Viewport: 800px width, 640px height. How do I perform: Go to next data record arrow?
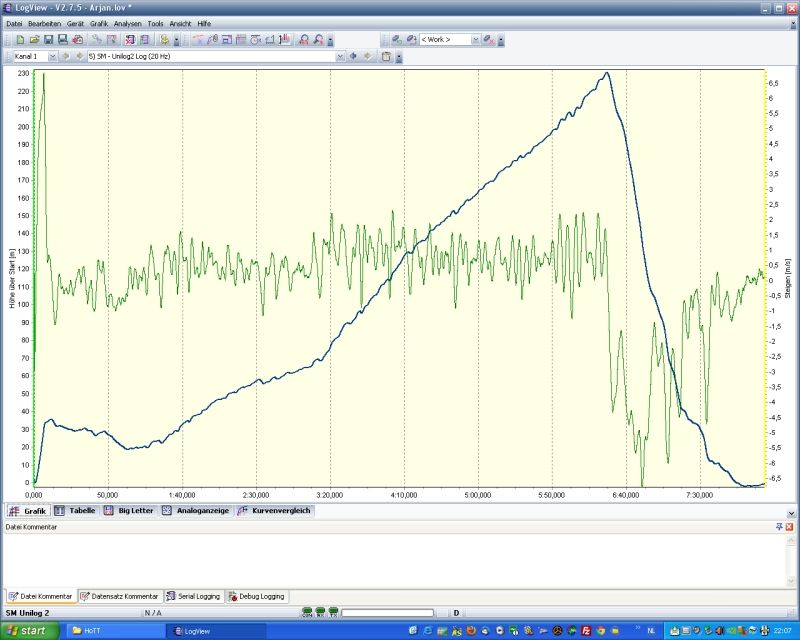368,56
